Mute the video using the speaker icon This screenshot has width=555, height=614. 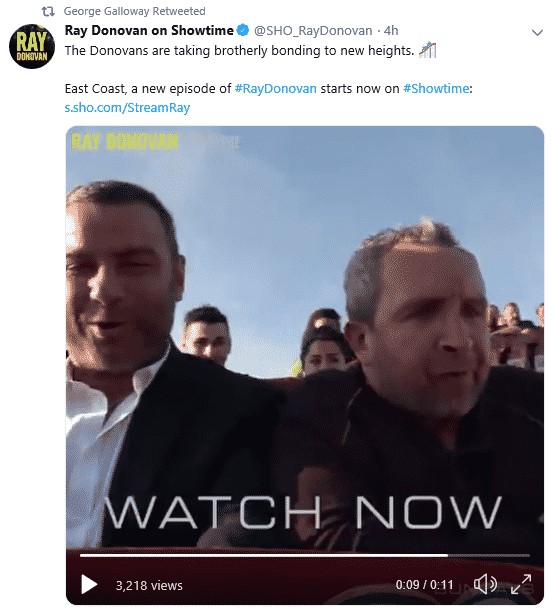pyautogui.click(x=486, y=584)
